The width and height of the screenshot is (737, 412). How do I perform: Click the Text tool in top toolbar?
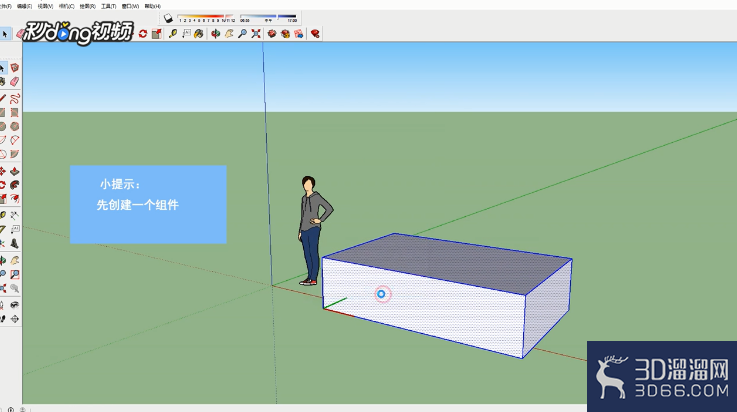click(x=186, y=34)
